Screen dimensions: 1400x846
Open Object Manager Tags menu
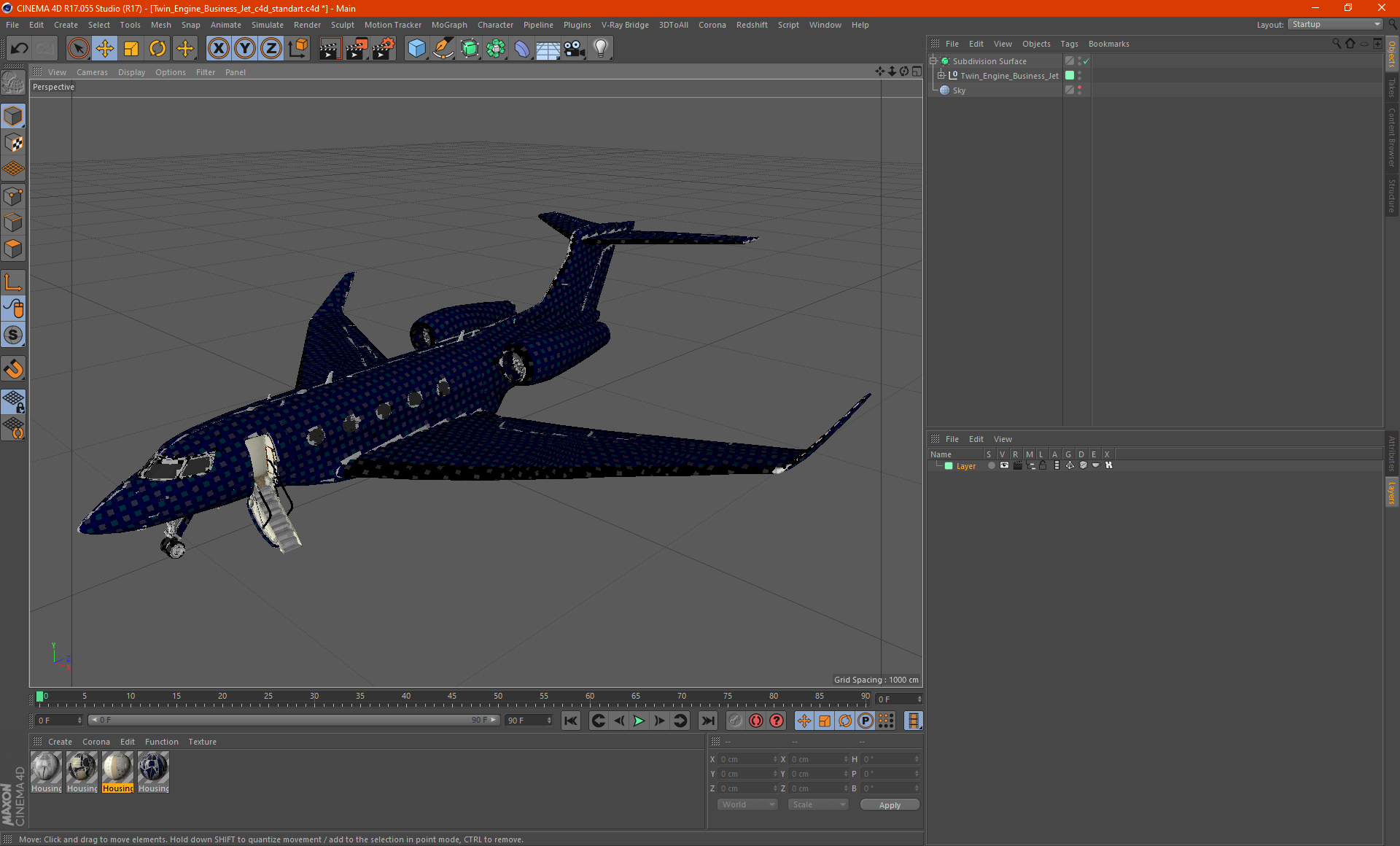(1069, 44)
